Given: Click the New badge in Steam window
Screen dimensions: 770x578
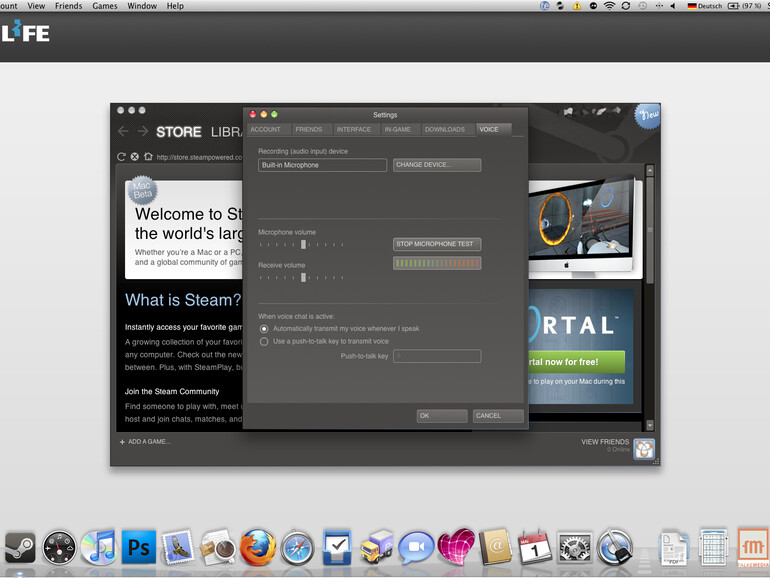Looking at the screenshot, I should [647, 115].
